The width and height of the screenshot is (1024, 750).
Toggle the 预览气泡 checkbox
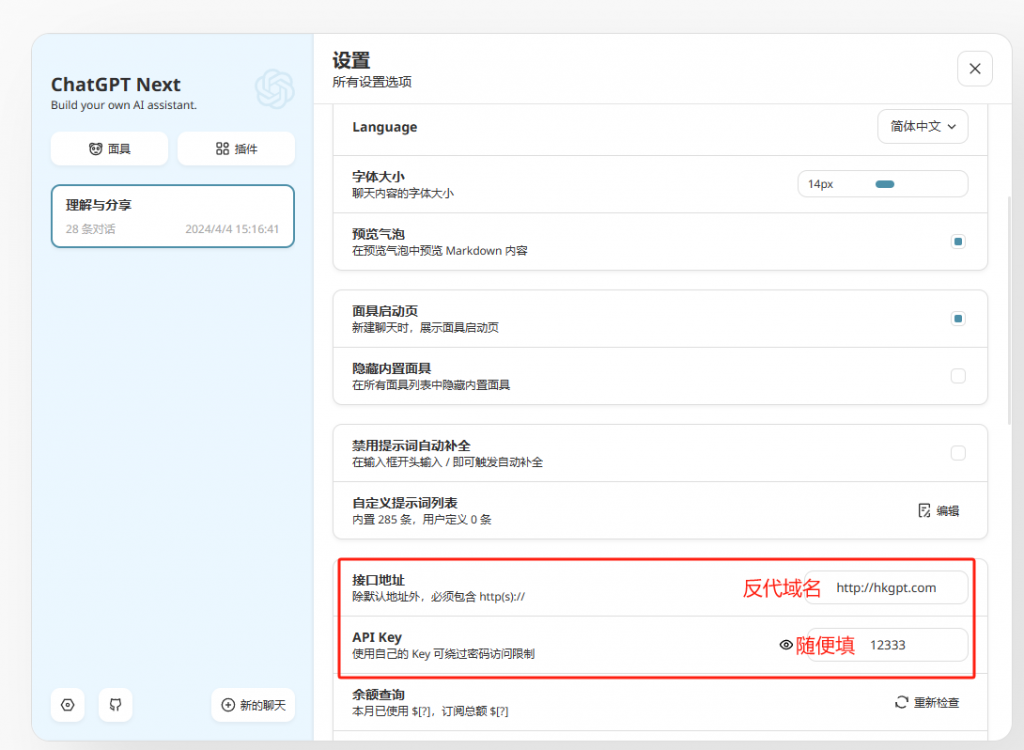958,241
